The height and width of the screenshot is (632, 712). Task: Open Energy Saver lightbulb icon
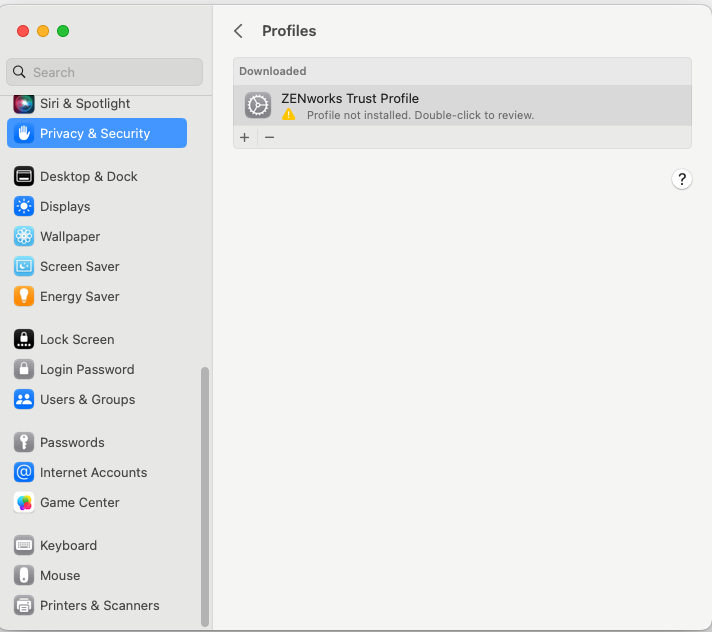(24, 296)
